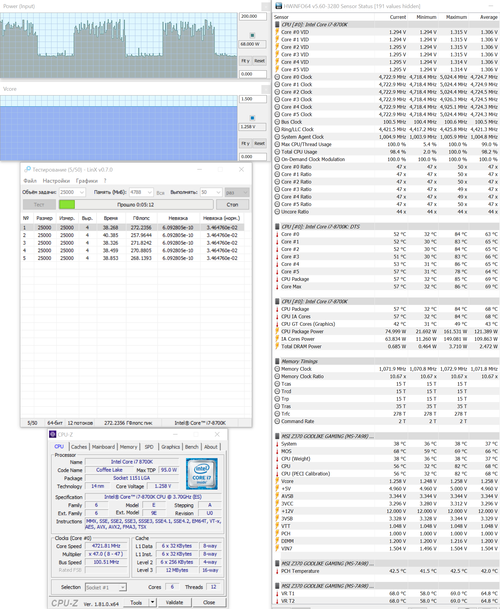Click the Intel Core i7 logo in CPU-Z
Viewport: 500px width, 609px height.
[202, 473]
